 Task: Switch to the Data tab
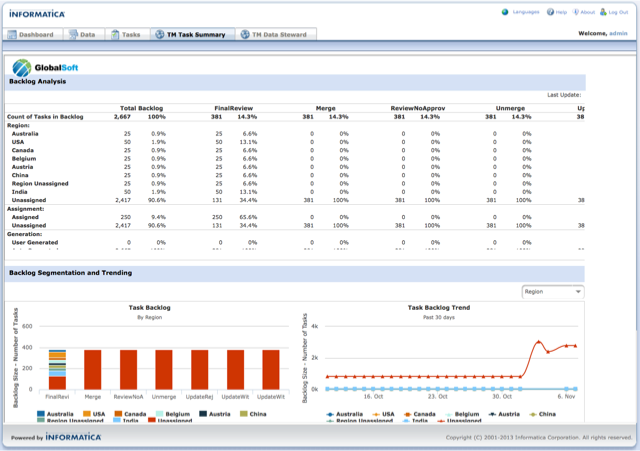pos(84,35)
